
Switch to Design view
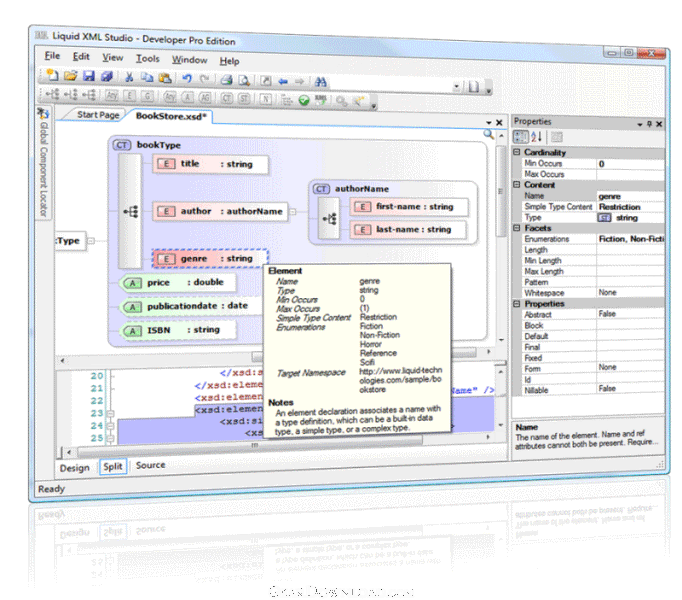74,468
